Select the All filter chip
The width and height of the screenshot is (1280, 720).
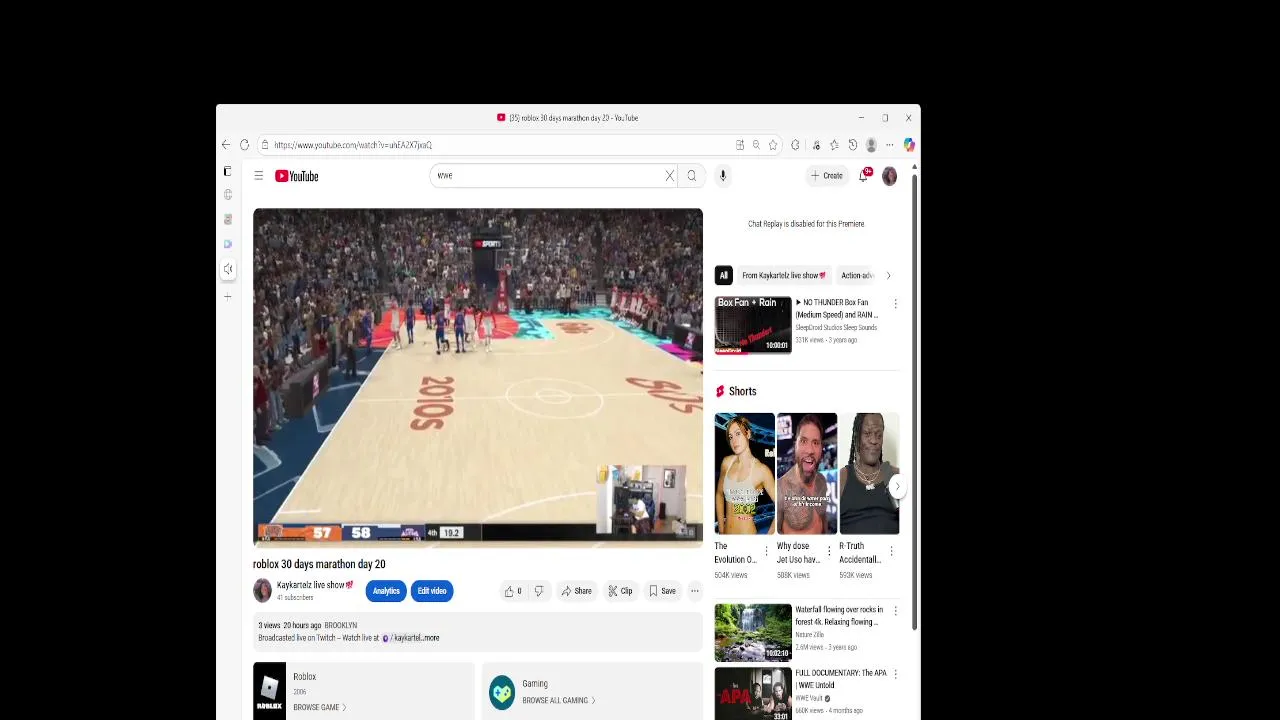723,275
